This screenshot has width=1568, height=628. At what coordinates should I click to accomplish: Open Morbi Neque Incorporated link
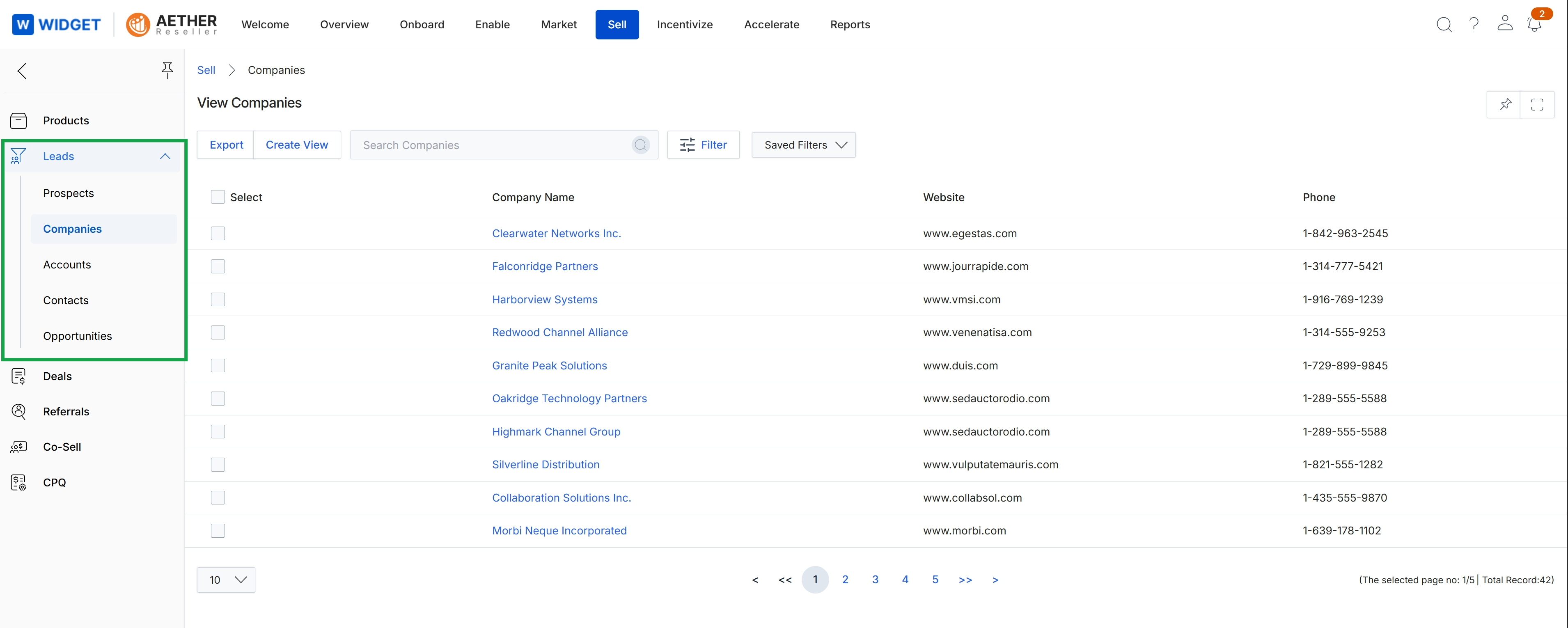tap(559, 531)
